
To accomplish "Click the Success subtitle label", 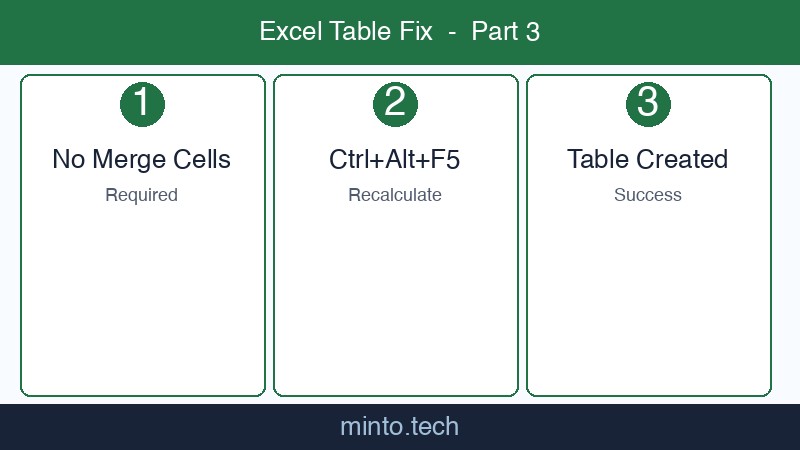I will (648, 195).
